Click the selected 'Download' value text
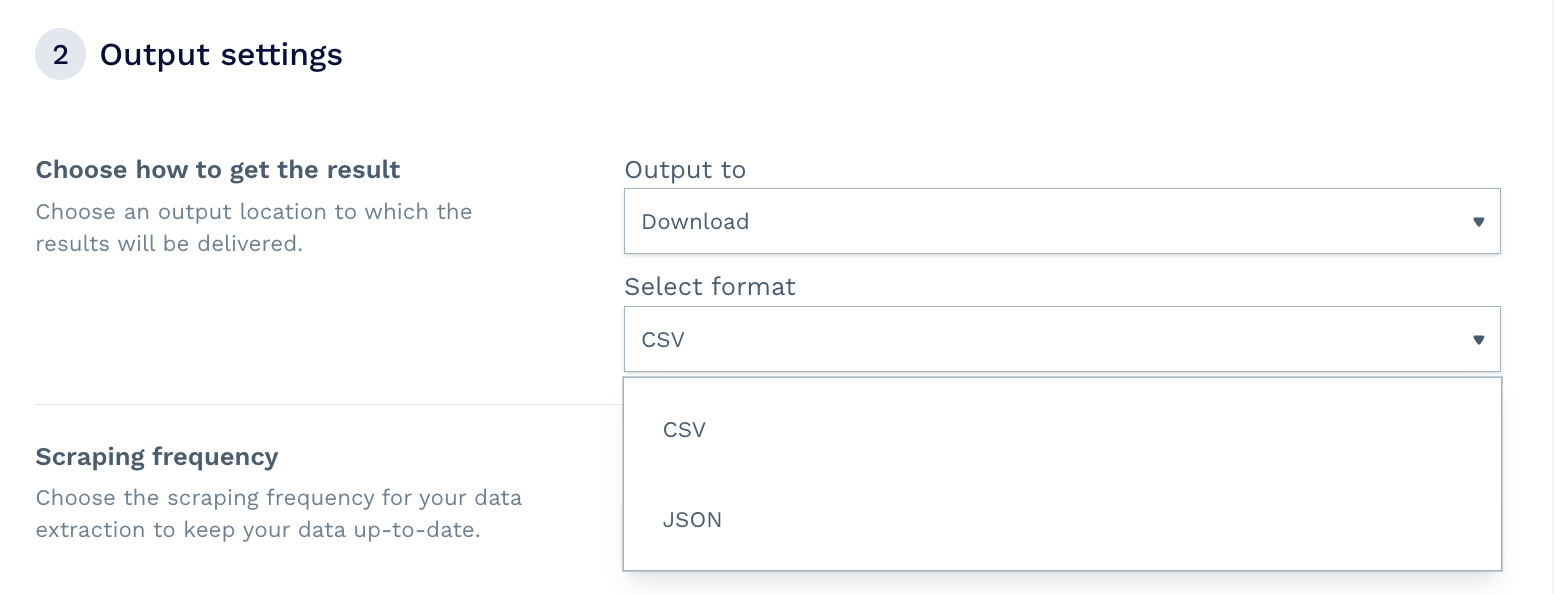Screen dimensions: 1554x594 pyautogui.click(x=695, y=222)
